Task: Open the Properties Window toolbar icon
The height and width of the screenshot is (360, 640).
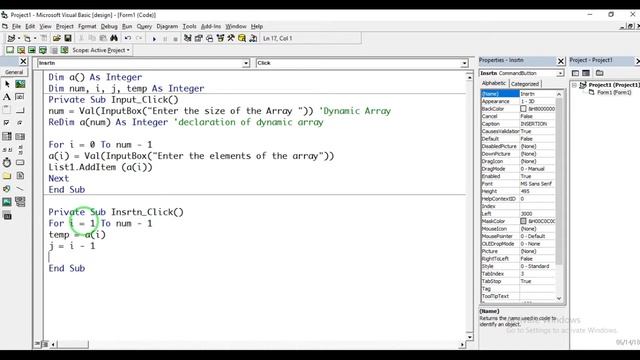Action: click(198, 38)
